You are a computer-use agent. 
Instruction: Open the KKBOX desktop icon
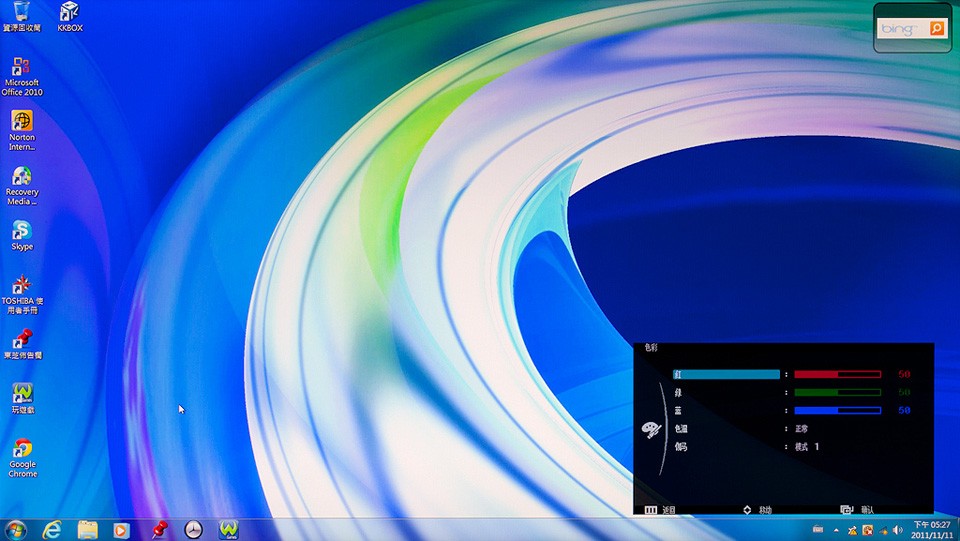(69, 13)
